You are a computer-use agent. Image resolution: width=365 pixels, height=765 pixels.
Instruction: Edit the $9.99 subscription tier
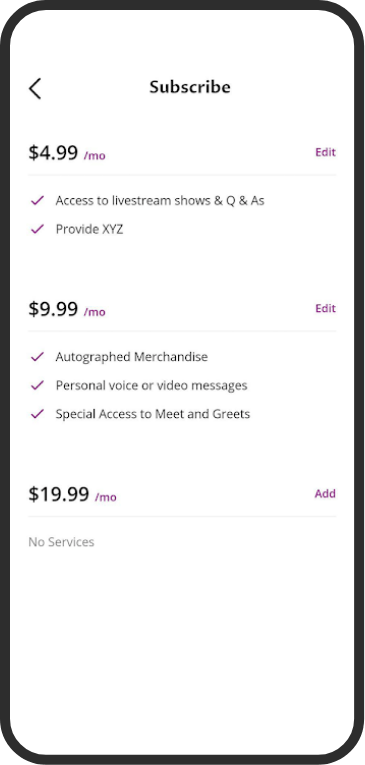(325, 308)
